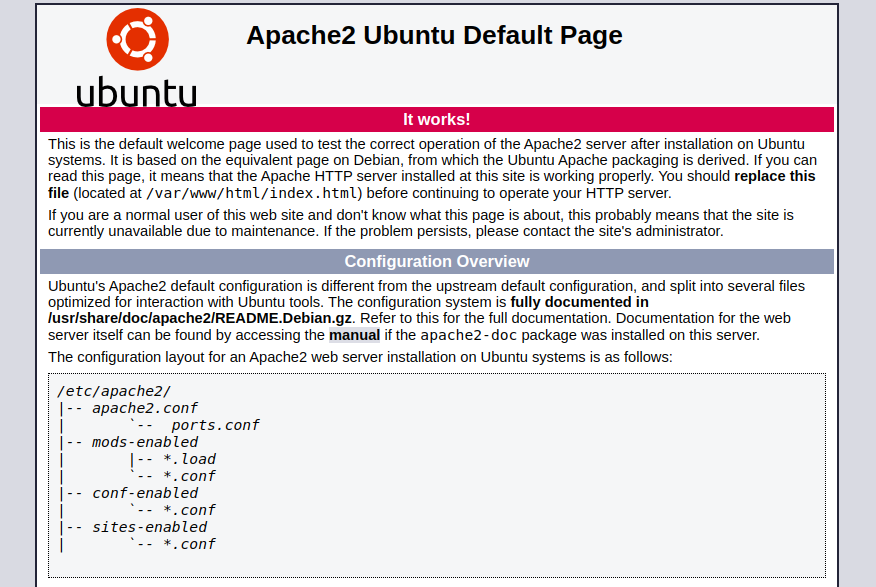876x587 pixels.
Task: Click the bold 'fully documented in' phrase
Action: click(x=579, y=302)
